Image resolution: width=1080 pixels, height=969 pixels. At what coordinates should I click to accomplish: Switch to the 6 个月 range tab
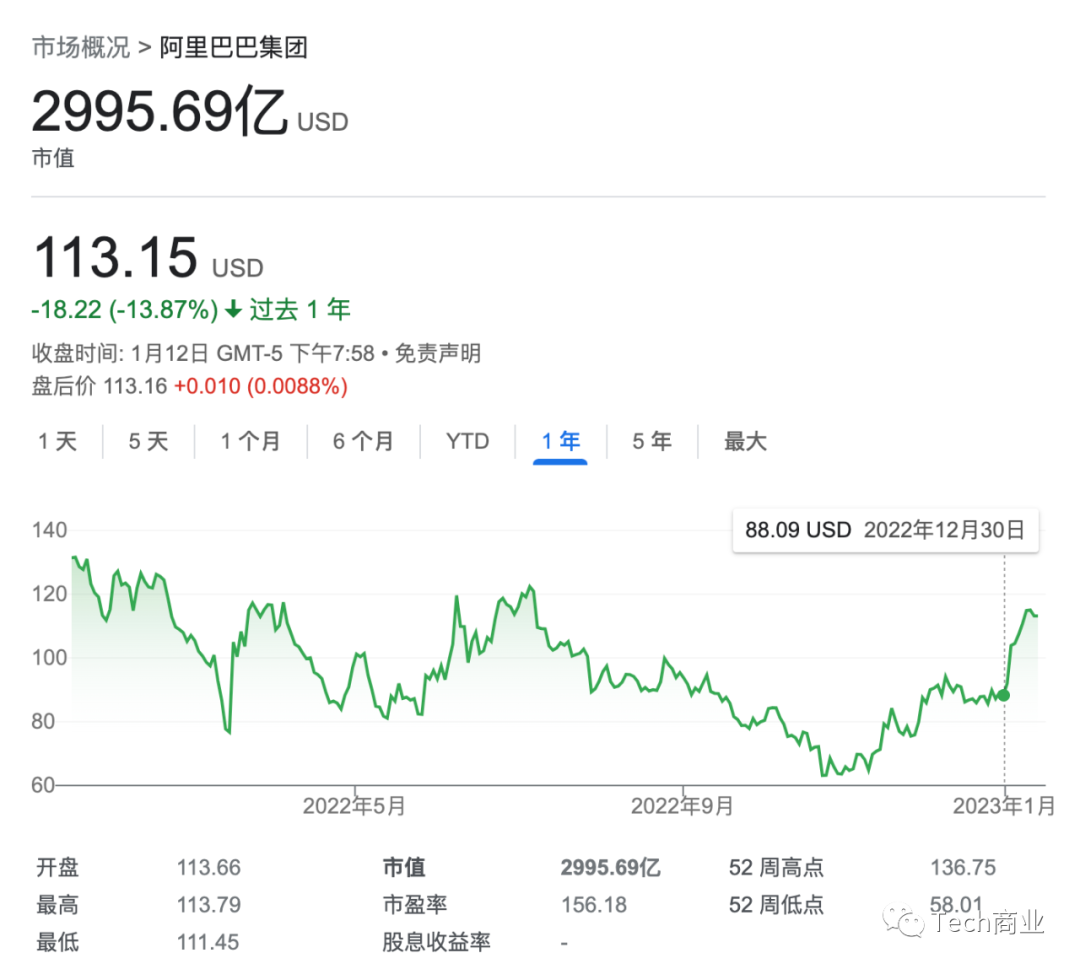tap(363, 441)
